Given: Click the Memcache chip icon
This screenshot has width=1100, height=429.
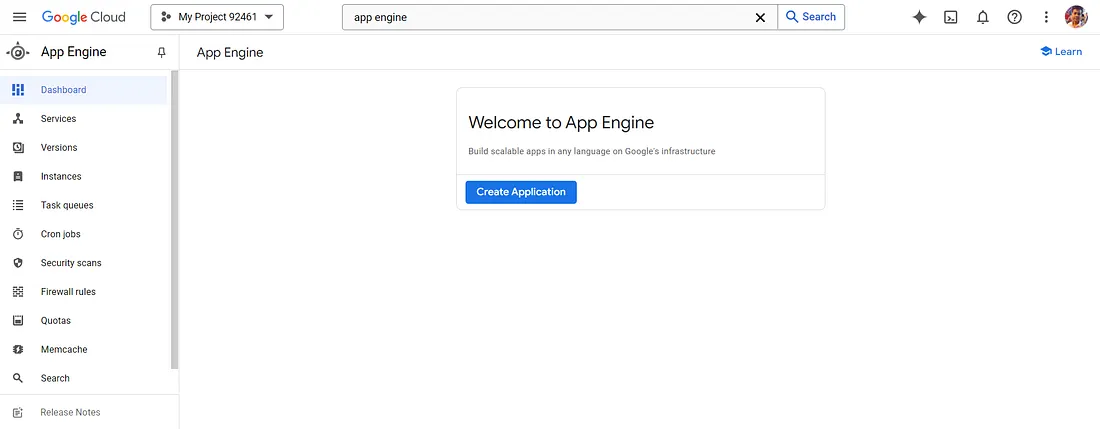Looking at the screenshot, I should click(18, 349).
